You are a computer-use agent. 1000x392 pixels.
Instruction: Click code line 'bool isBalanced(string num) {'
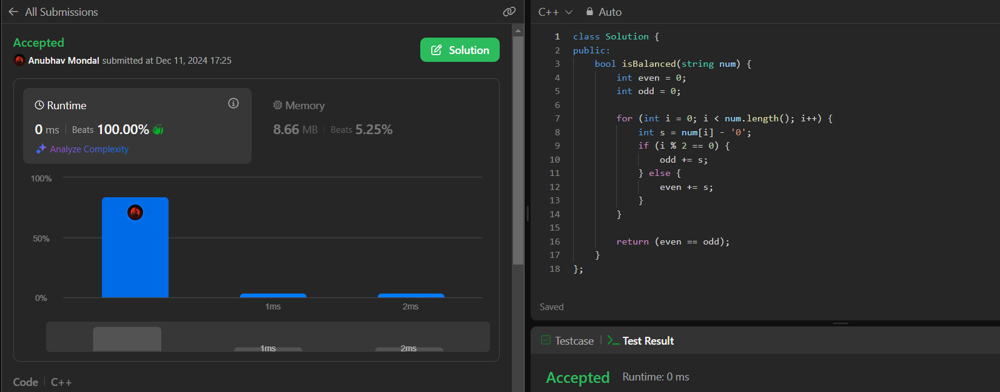(672, 64)
